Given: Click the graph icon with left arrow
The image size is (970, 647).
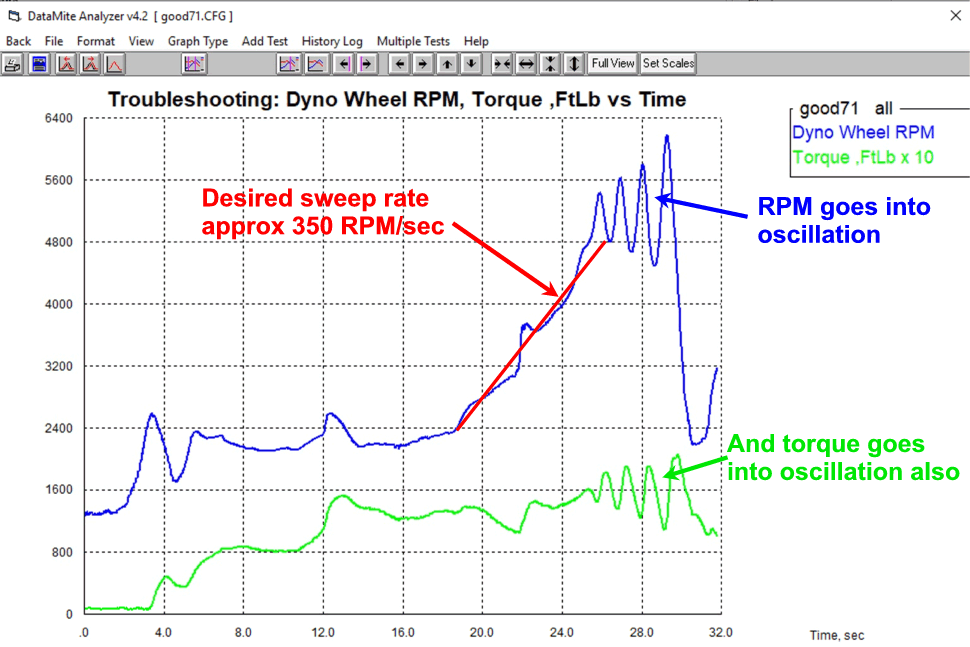Looking at the screenshot, I should point(66,64).
